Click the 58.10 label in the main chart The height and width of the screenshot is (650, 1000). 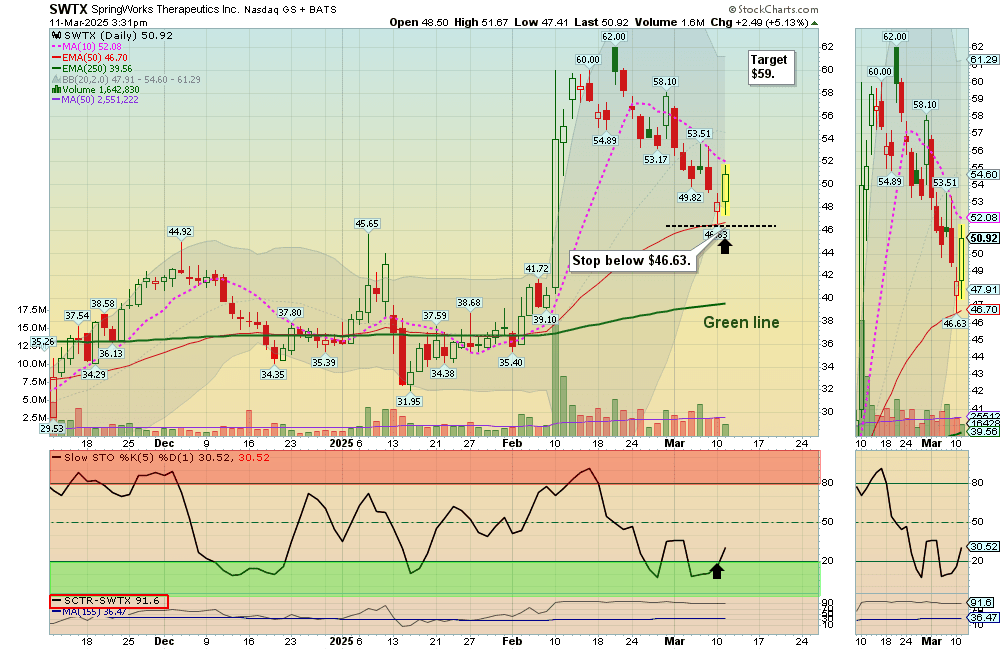(x=665, y=81)
